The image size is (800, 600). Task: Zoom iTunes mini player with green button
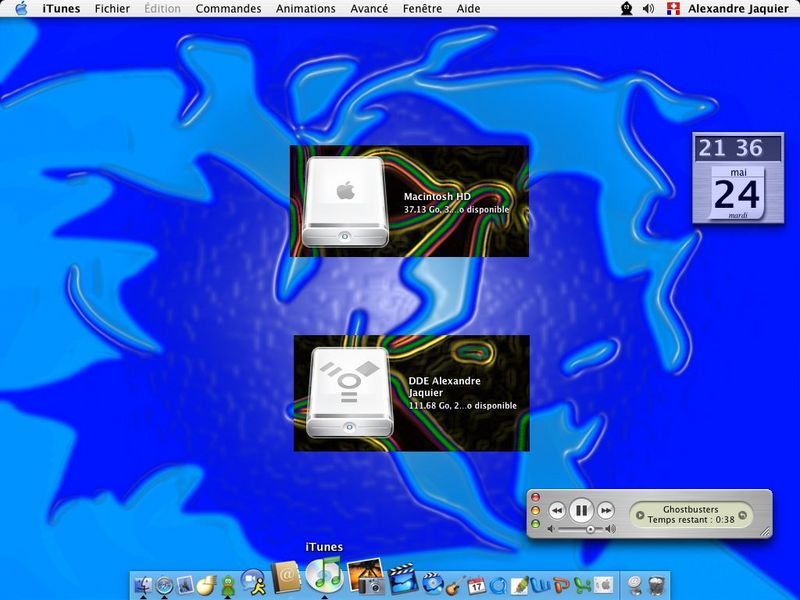[535, 523]
